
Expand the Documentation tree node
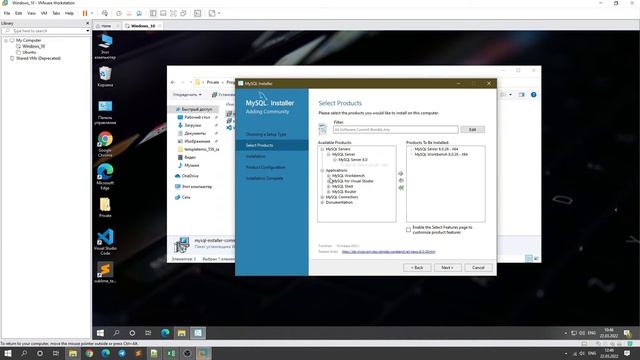(322, 202)
